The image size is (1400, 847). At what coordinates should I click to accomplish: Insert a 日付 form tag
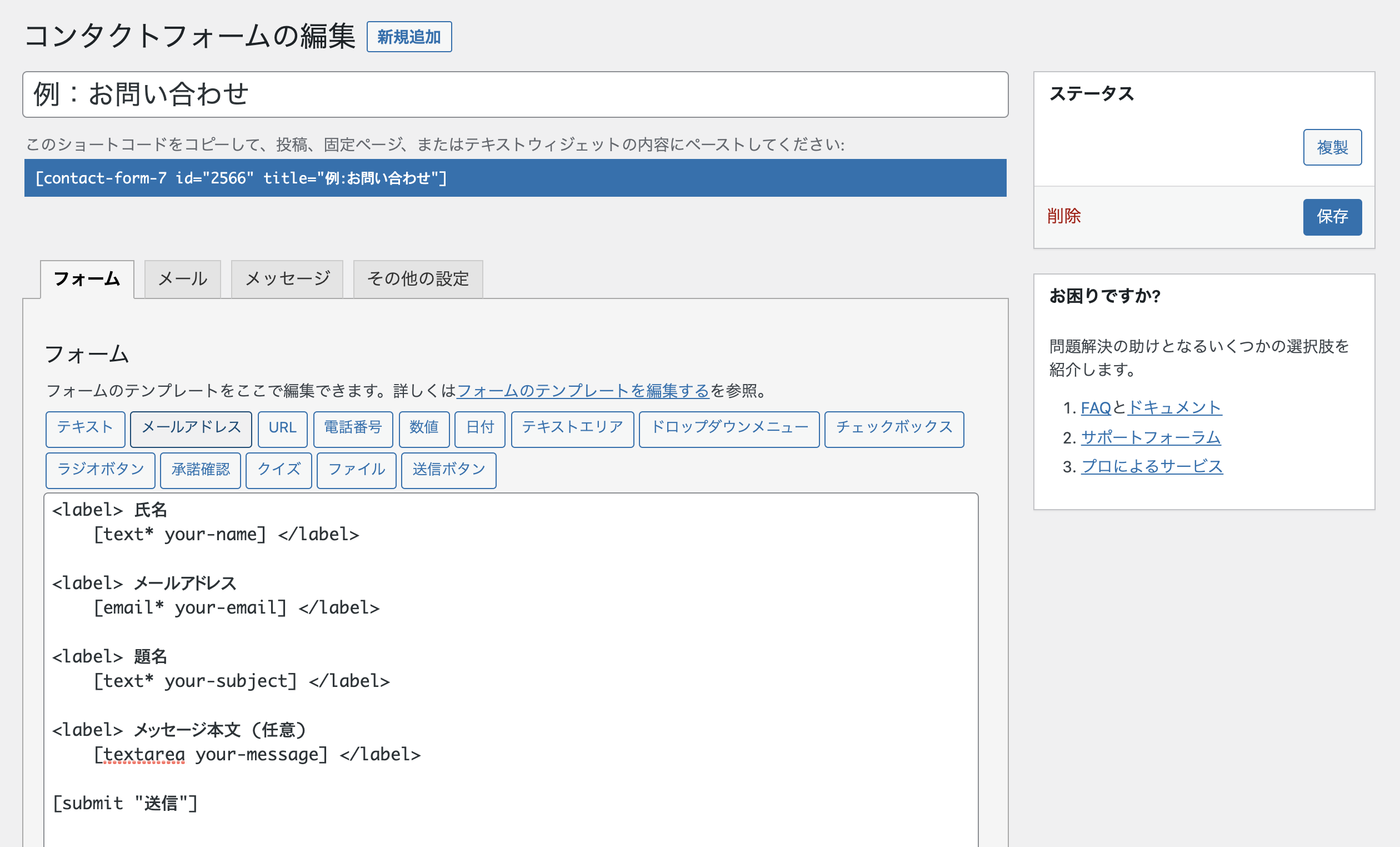click(479, 429)
